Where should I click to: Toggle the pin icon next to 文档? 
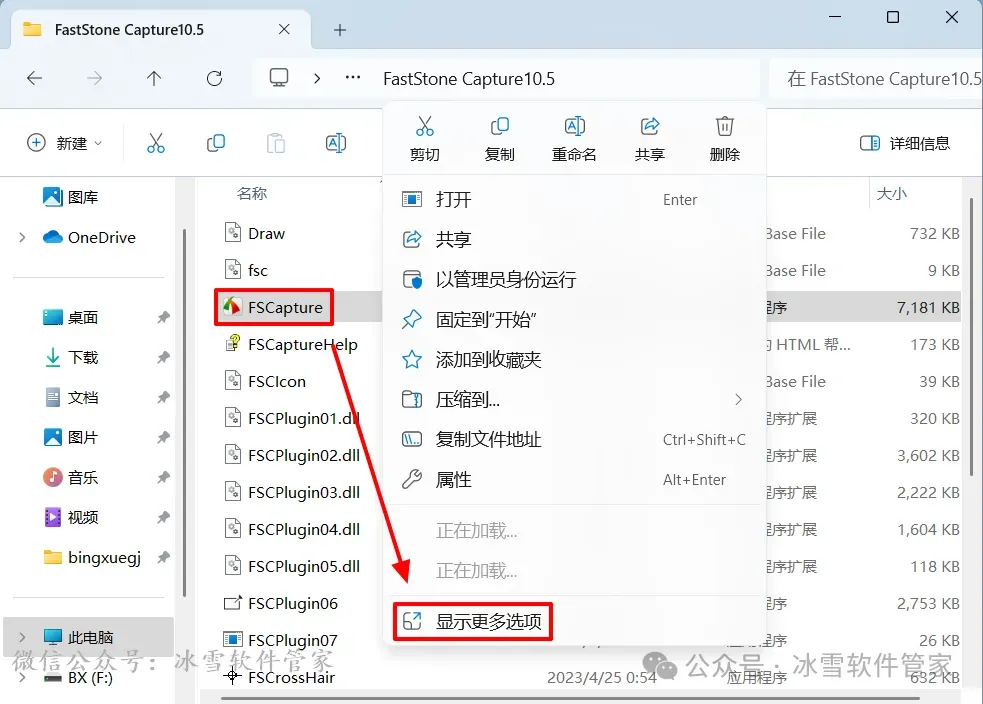coord(163,397)
